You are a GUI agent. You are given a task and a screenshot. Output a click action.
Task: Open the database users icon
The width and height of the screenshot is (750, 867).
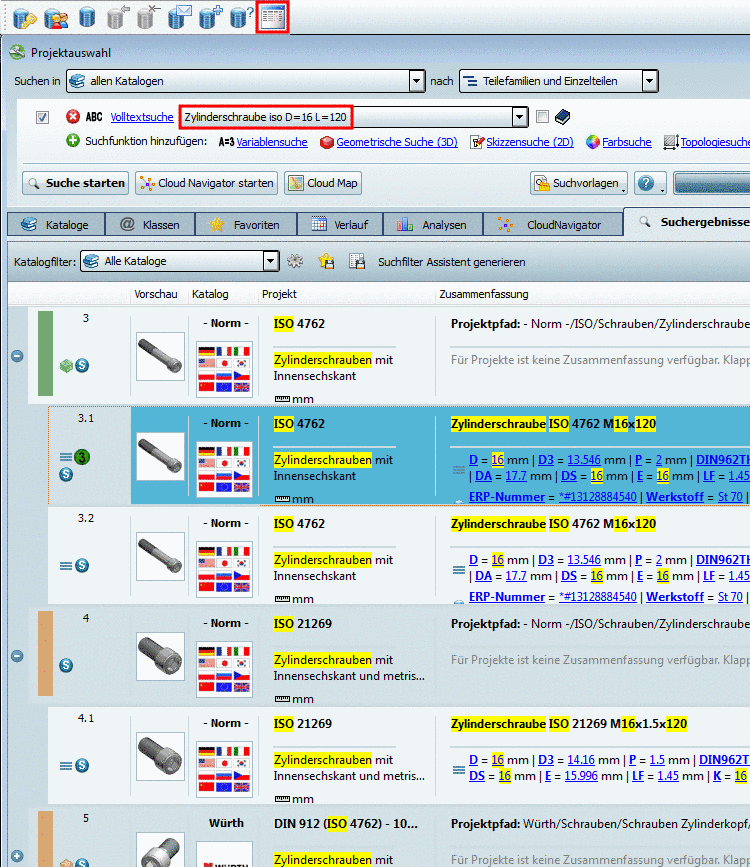point(56,18)
